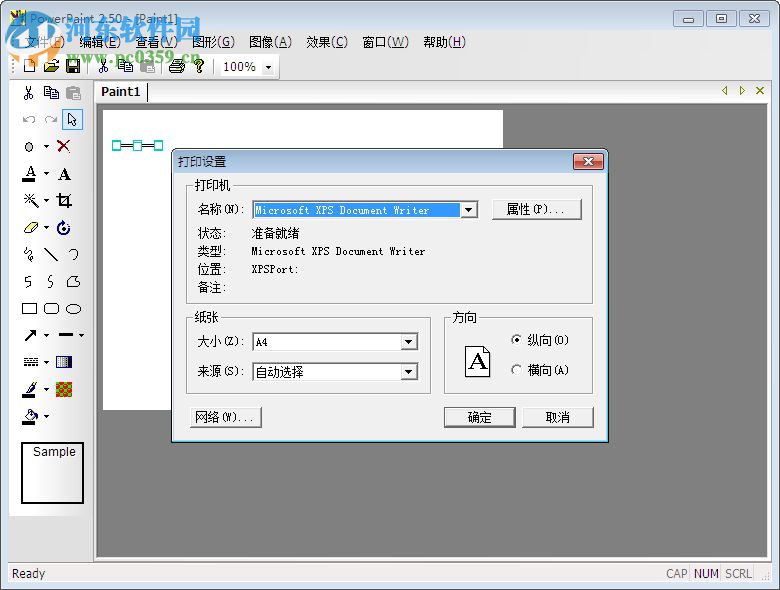Close the 打印设置 dialog
Screen dimensions: 780x590
[x=588, y=161]
